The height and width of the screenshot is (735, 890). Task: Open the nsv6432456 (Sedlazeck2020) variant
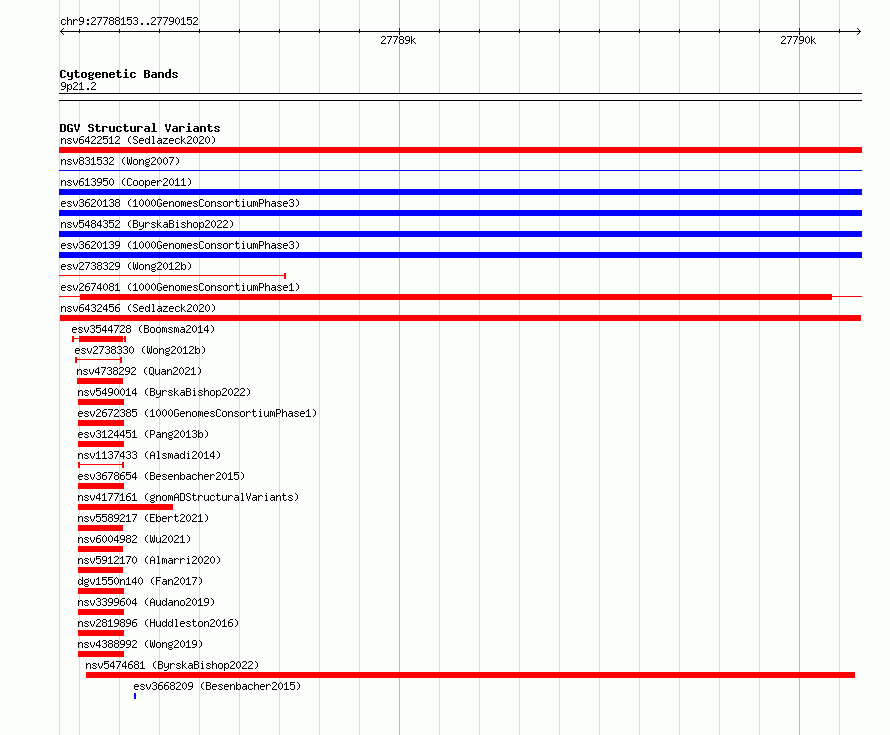point(138,308)
